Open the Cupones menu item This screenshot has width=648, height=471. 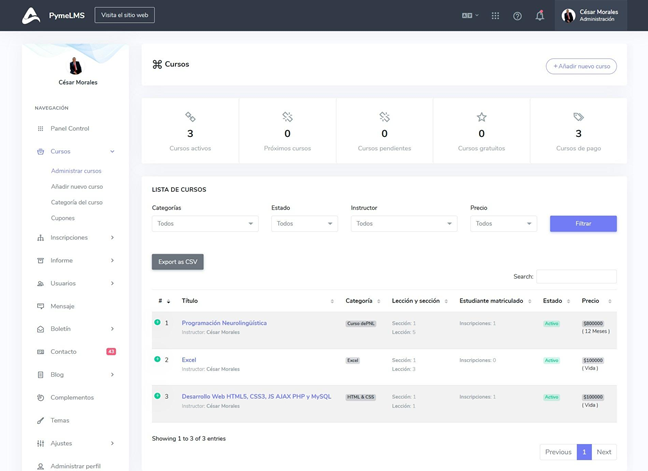tap(63, 218)
